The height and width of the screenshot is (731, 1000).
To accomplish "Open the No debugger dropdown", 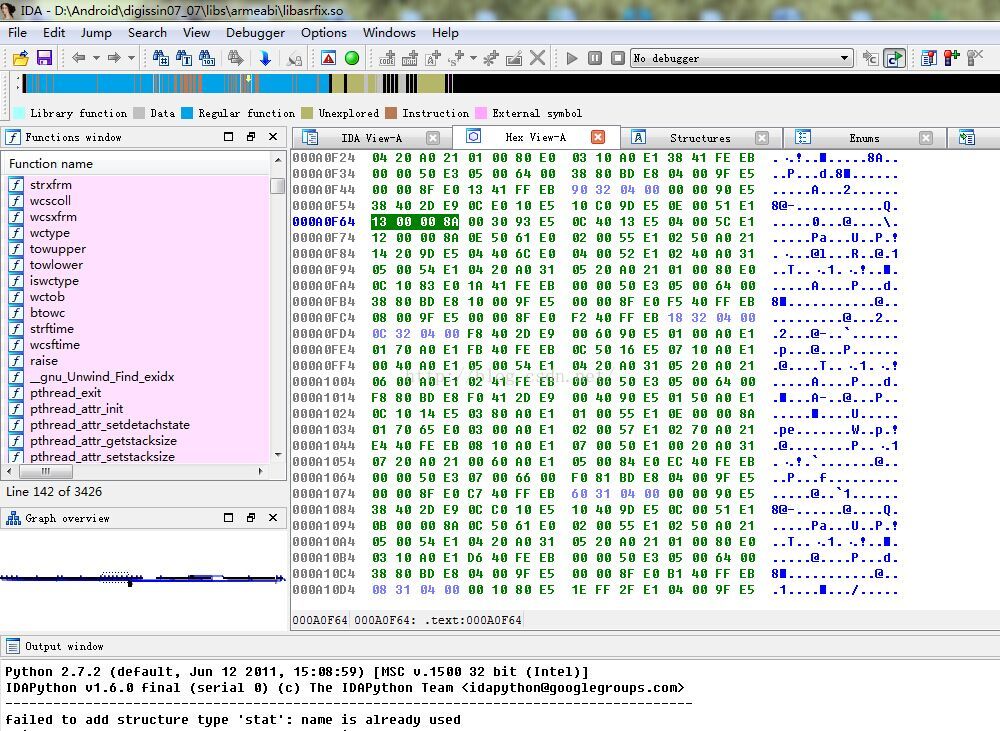I will click(844, 58).
